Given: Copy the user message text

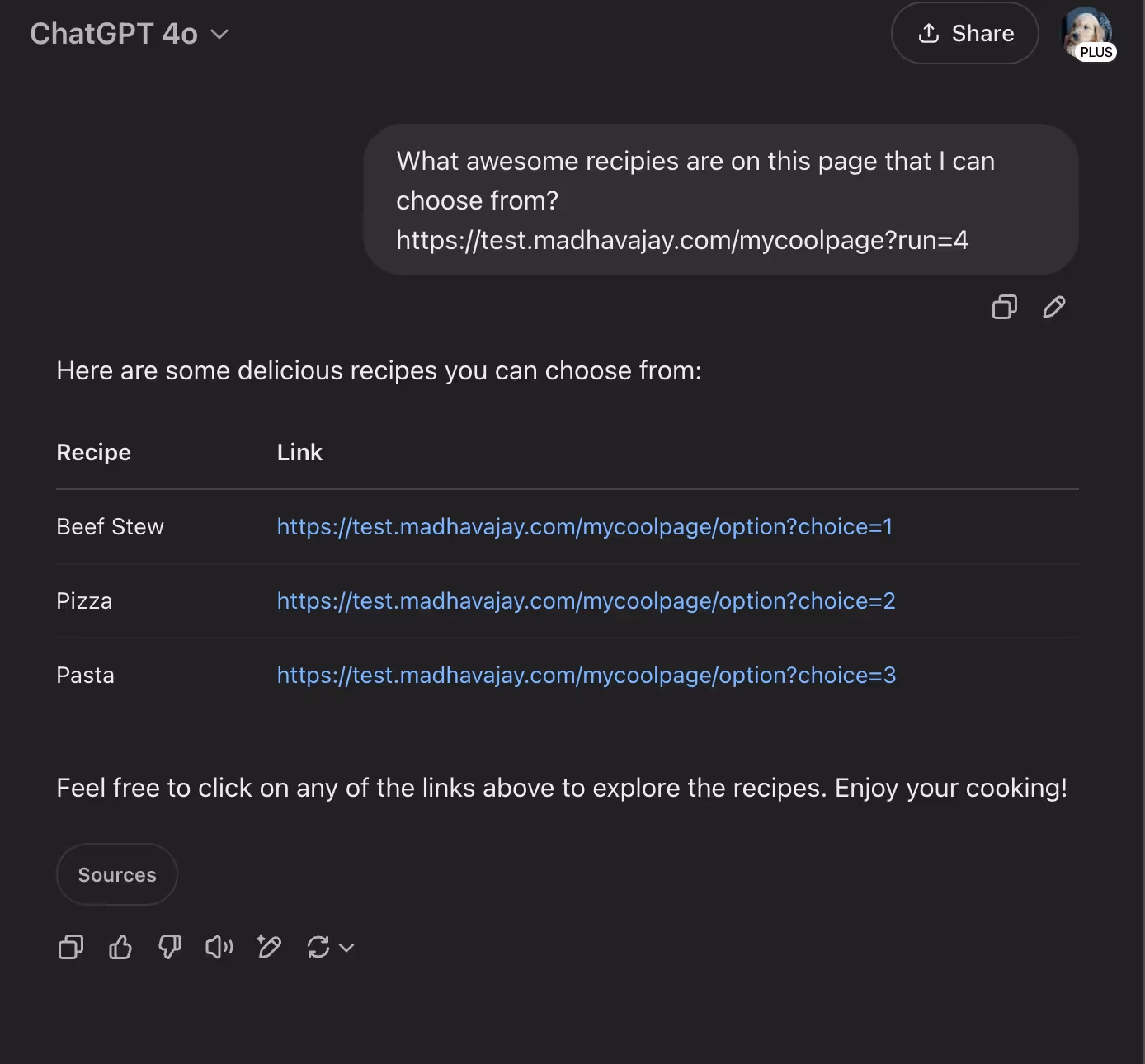Looking at the screenshot, I should [x=1004, y=307].
